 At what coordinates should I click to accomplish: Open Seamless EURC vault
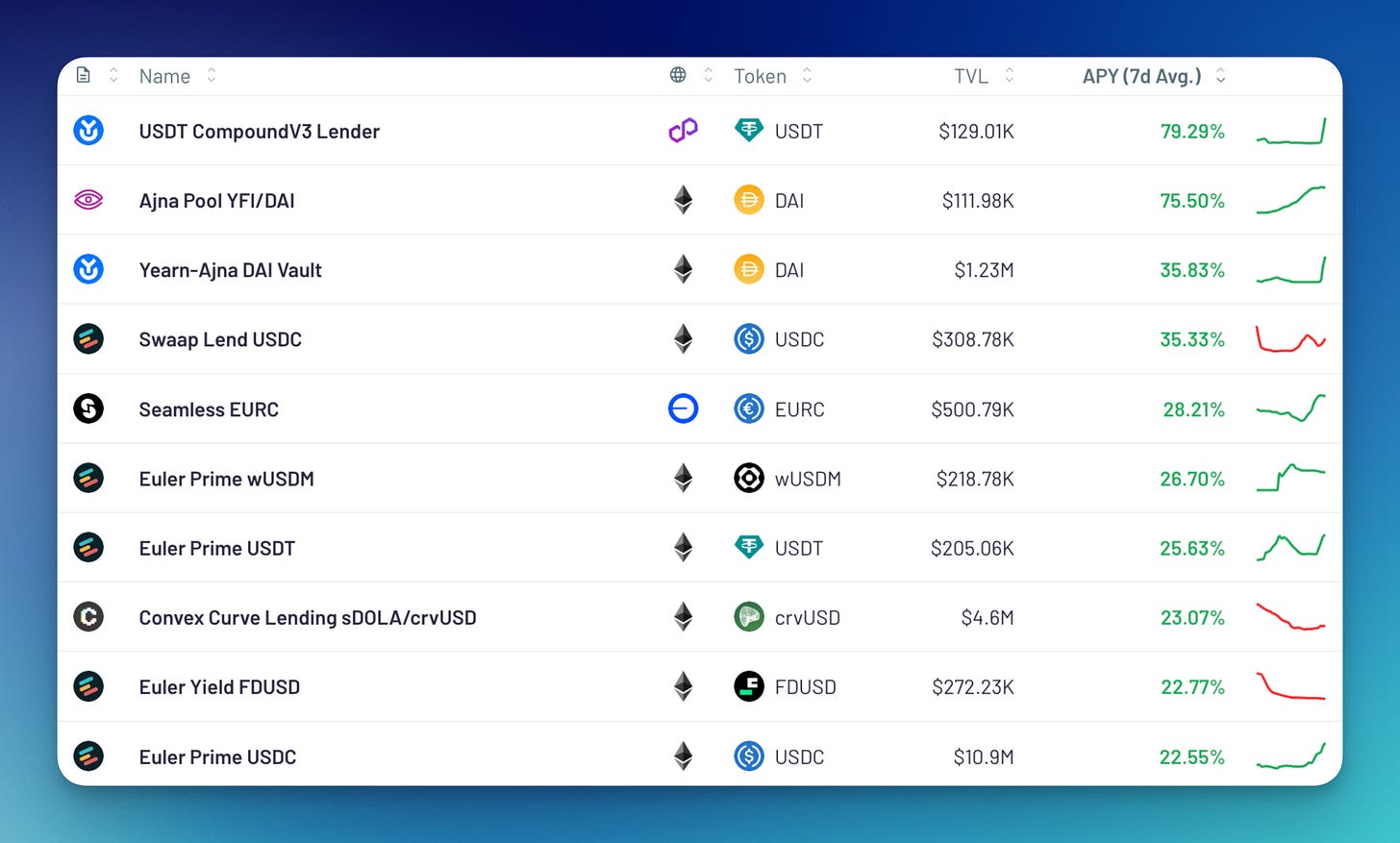(209, 409)
